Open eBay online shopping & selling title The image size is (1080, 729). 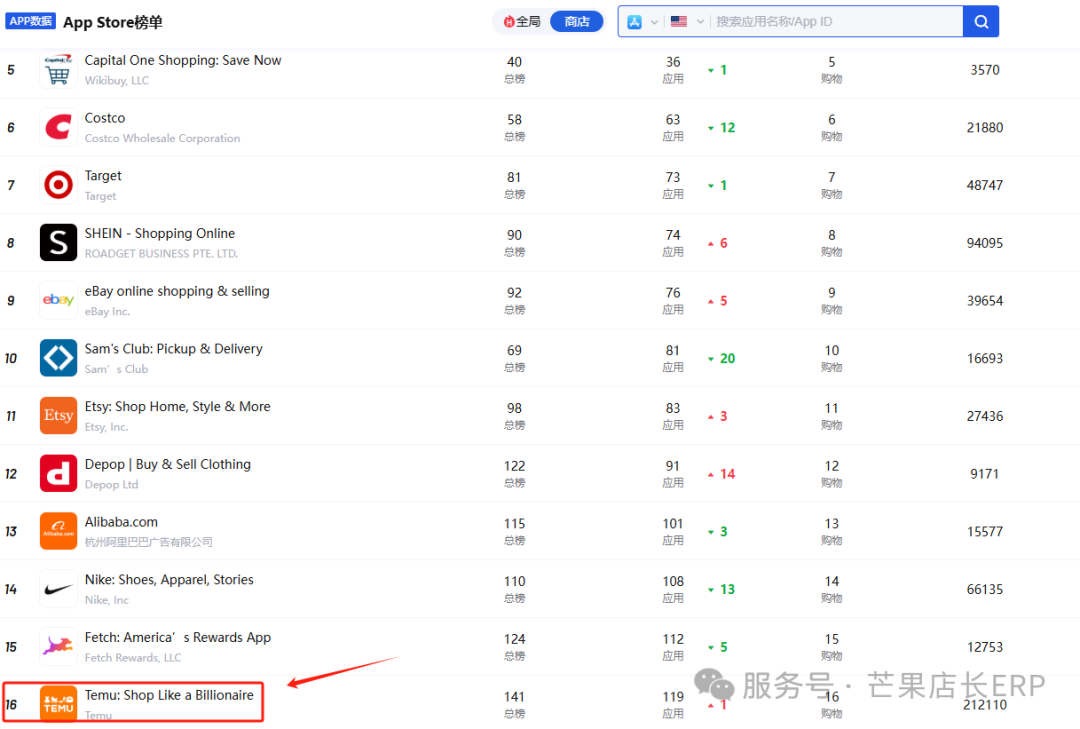177,291
